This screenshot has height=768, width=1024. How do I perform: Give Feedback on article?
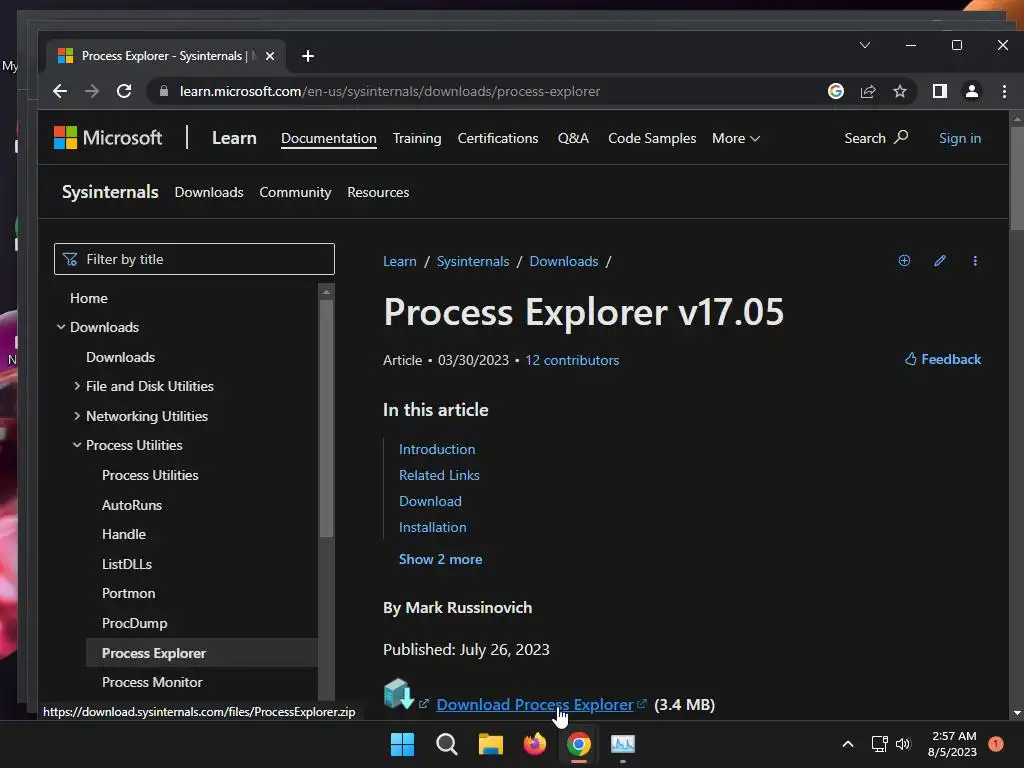coord(943,359)
